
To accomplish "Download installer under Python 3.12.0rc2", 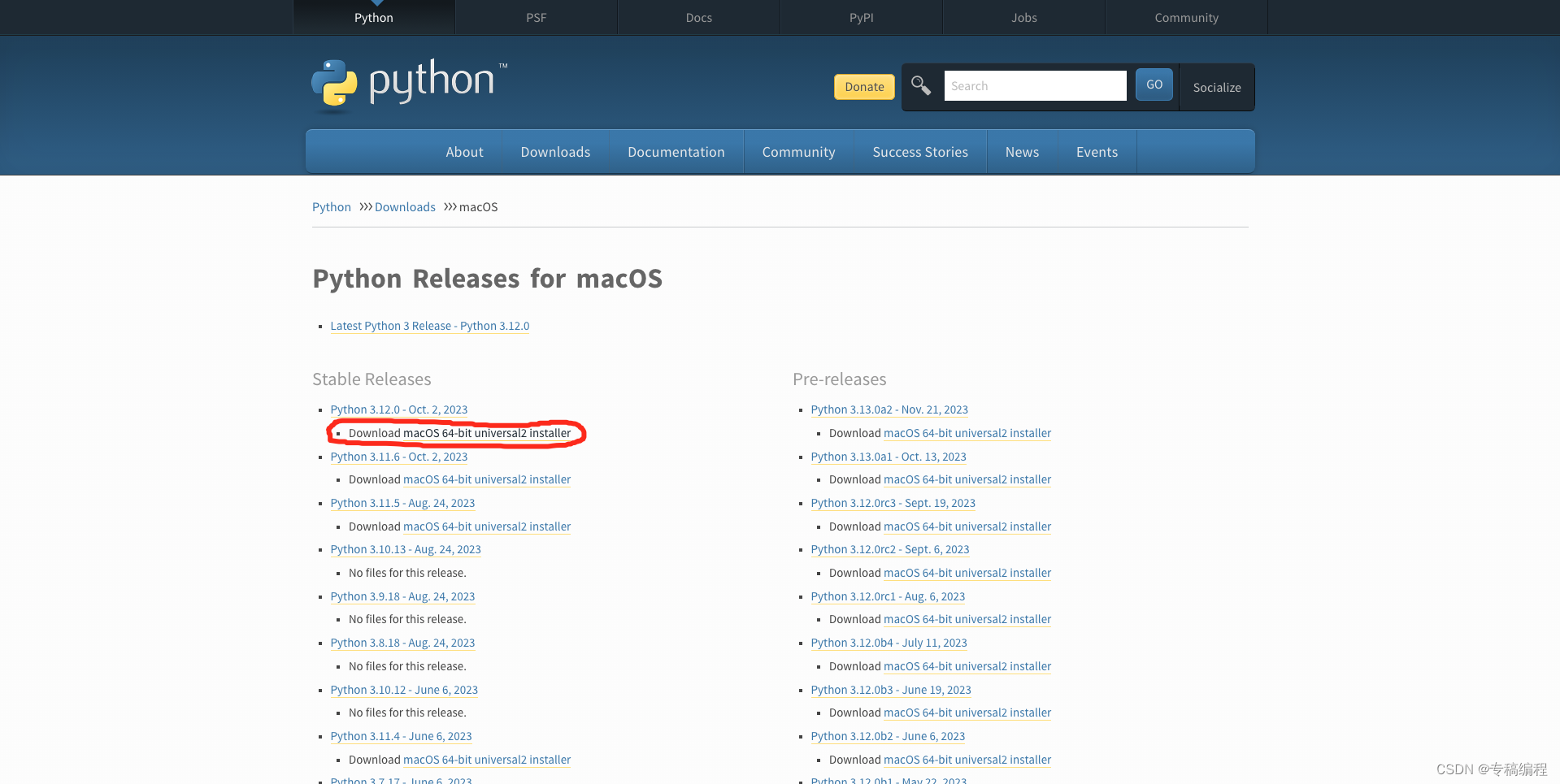I will 967,573.
